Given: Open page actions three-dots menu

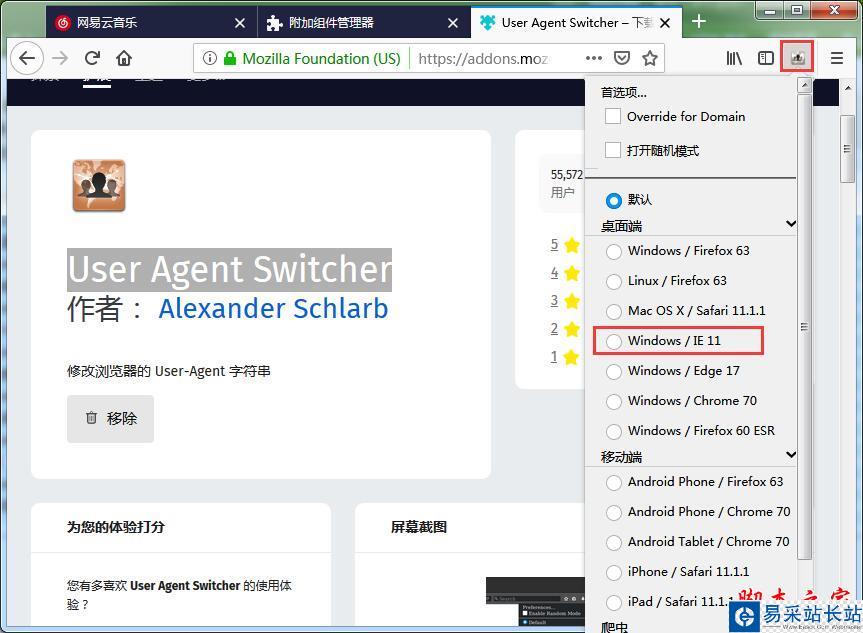Looking at the screenshot, I should pyautogui.click(x=594, y=58).
